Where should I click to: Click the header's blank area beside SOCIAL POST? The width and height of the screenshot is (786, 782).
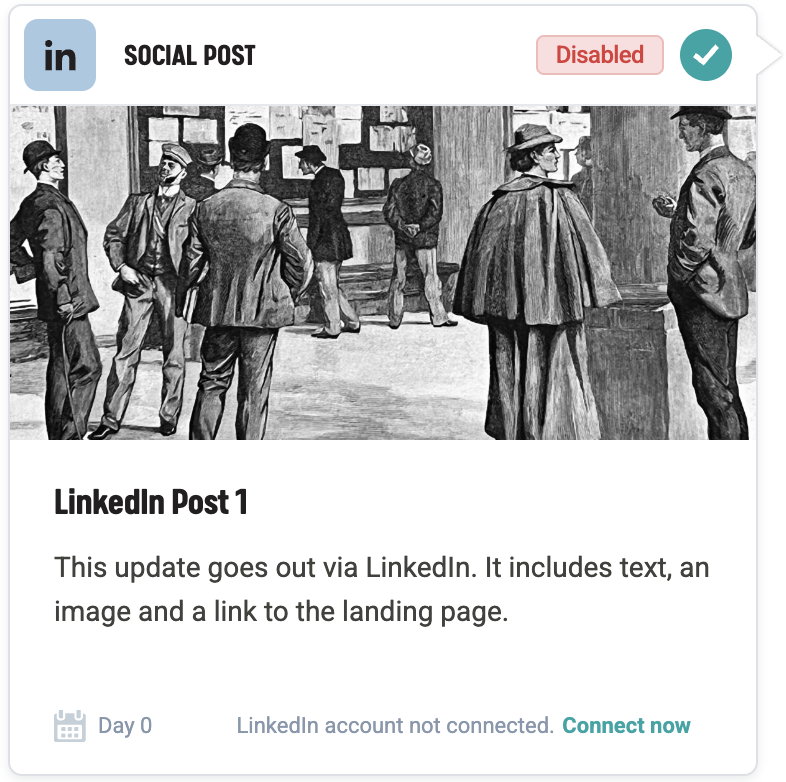pos(396,55)
